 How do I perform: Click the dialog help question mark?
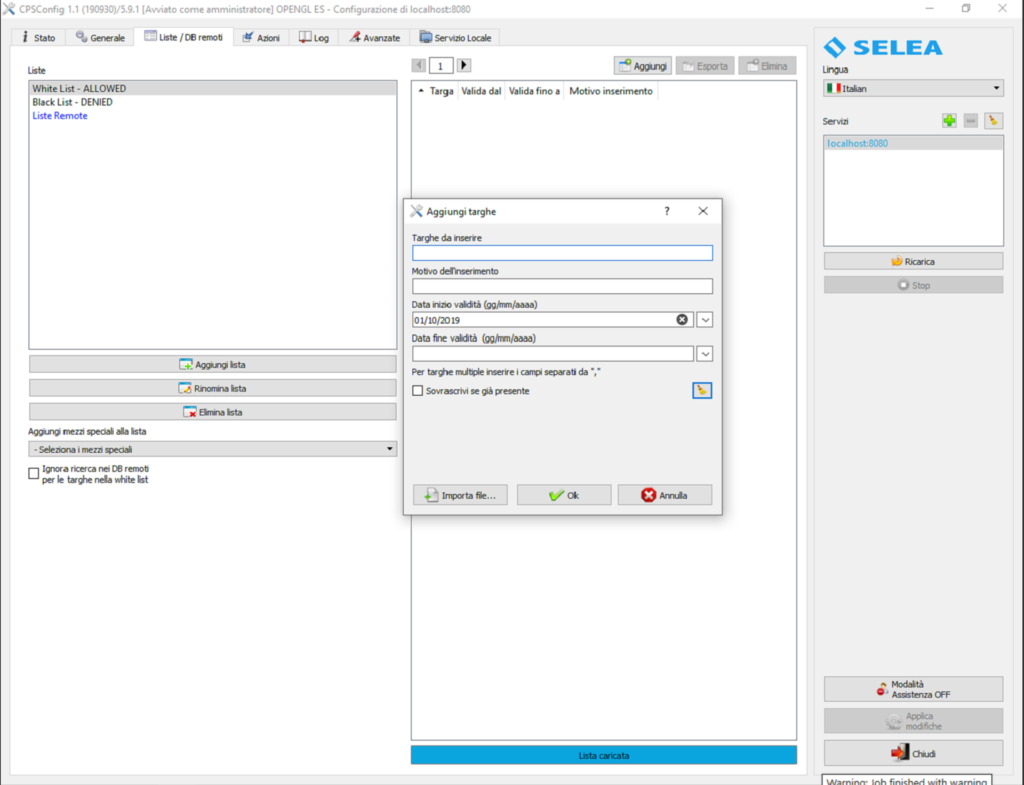point(667,212)
